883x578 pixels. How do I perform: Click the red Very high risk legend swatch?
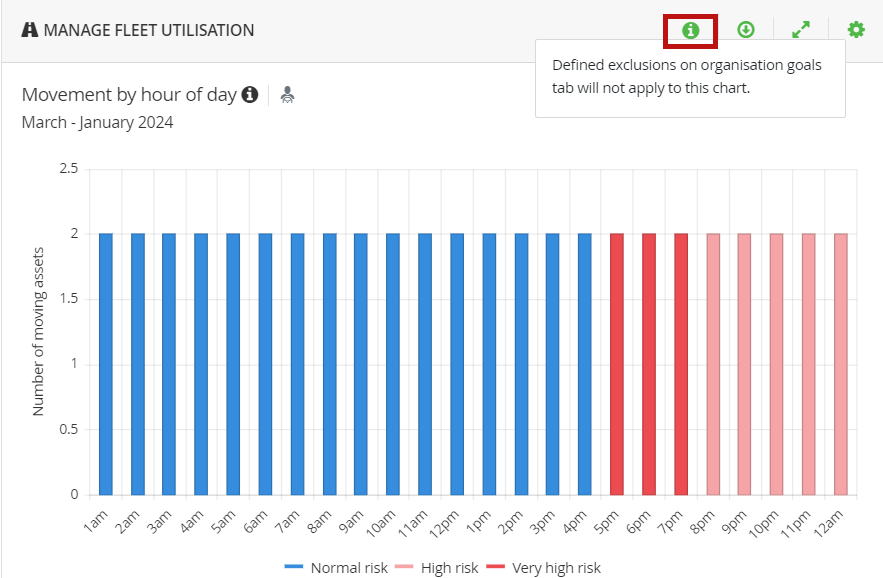tap(496, 567)
